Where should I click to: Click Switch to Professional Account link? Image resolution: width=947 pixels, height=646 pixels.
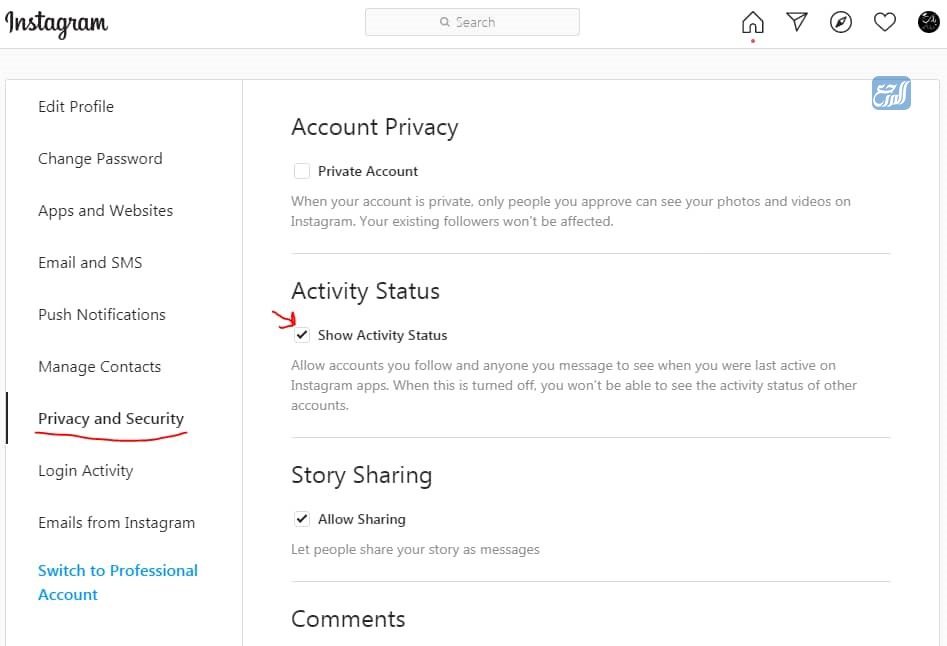click(x=118, y=582)
